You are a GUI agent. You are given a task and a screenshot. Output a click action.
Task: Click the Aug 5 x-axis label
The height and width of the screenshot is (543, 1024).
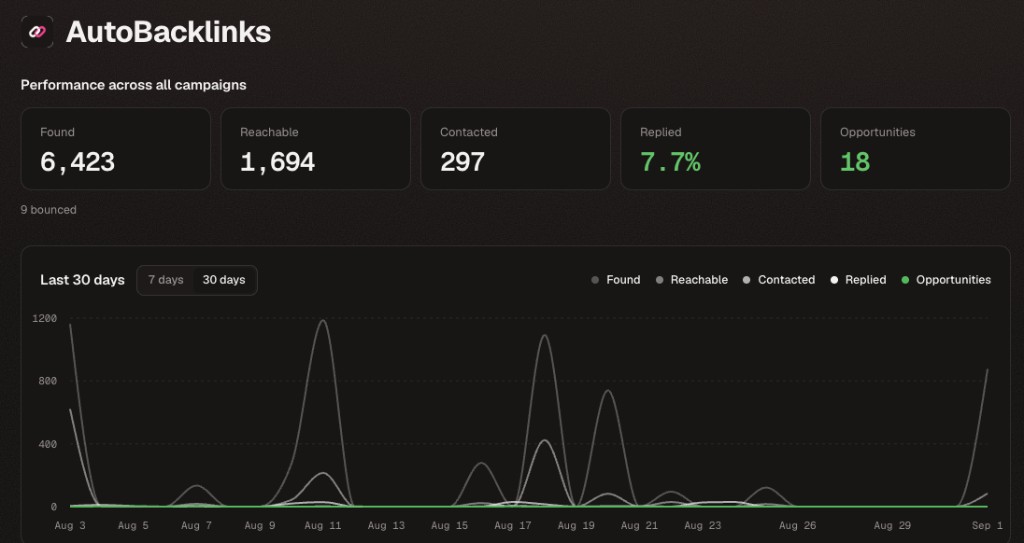(x=133, y=525)
